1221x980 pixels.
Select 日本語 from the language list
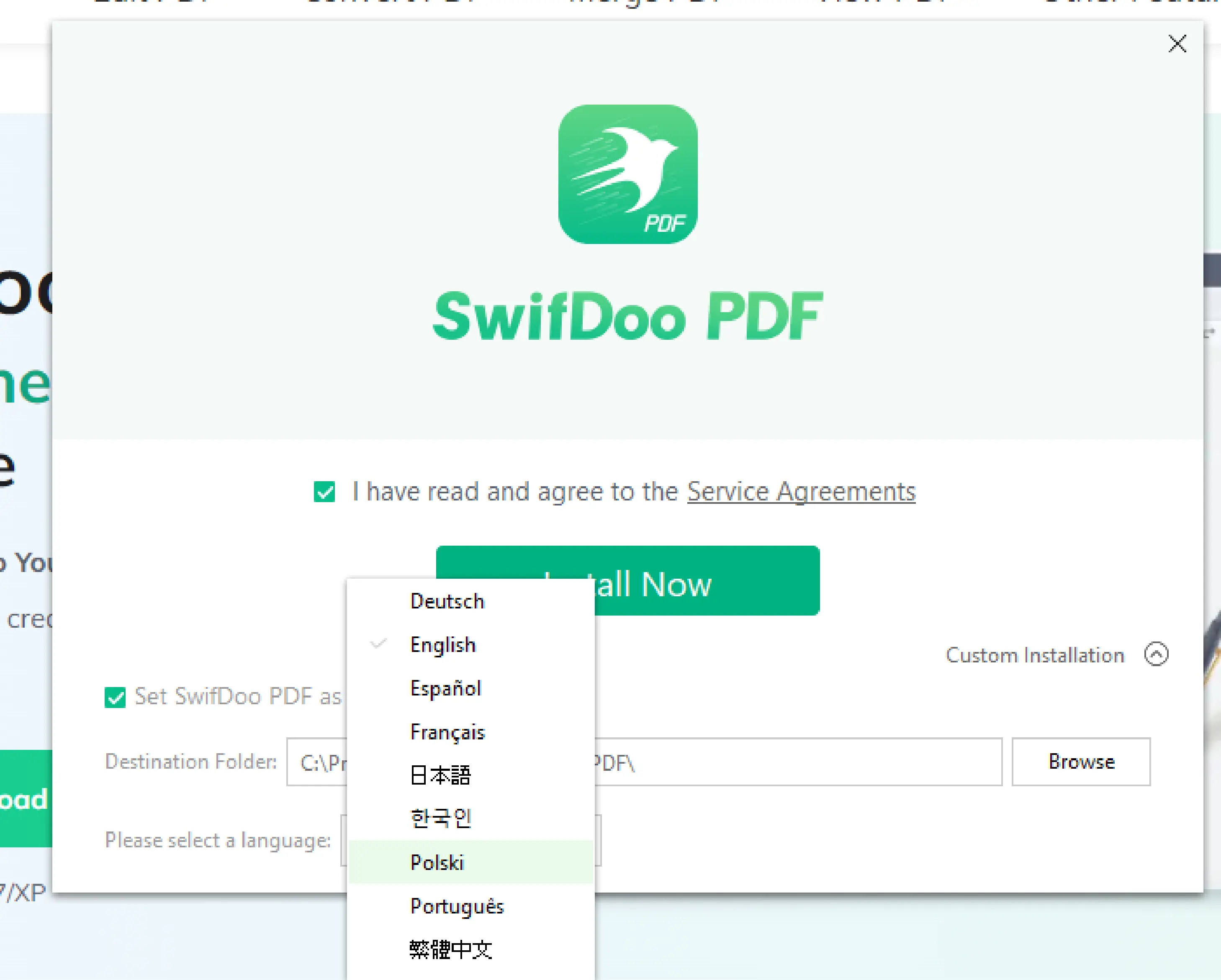[x=470, y=775]
